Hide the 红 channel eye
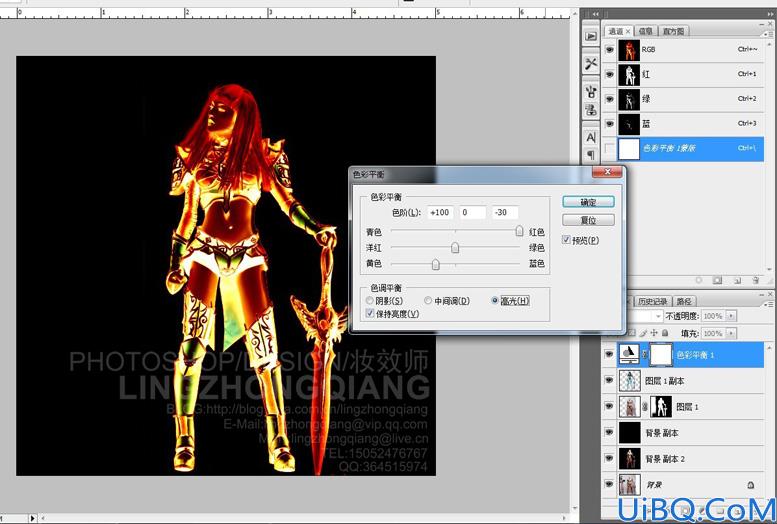This screenshot has height=524, width=777. point(610,74)
